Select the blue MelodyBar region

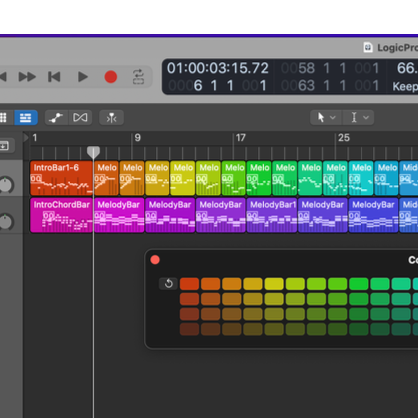pos(373,215)
